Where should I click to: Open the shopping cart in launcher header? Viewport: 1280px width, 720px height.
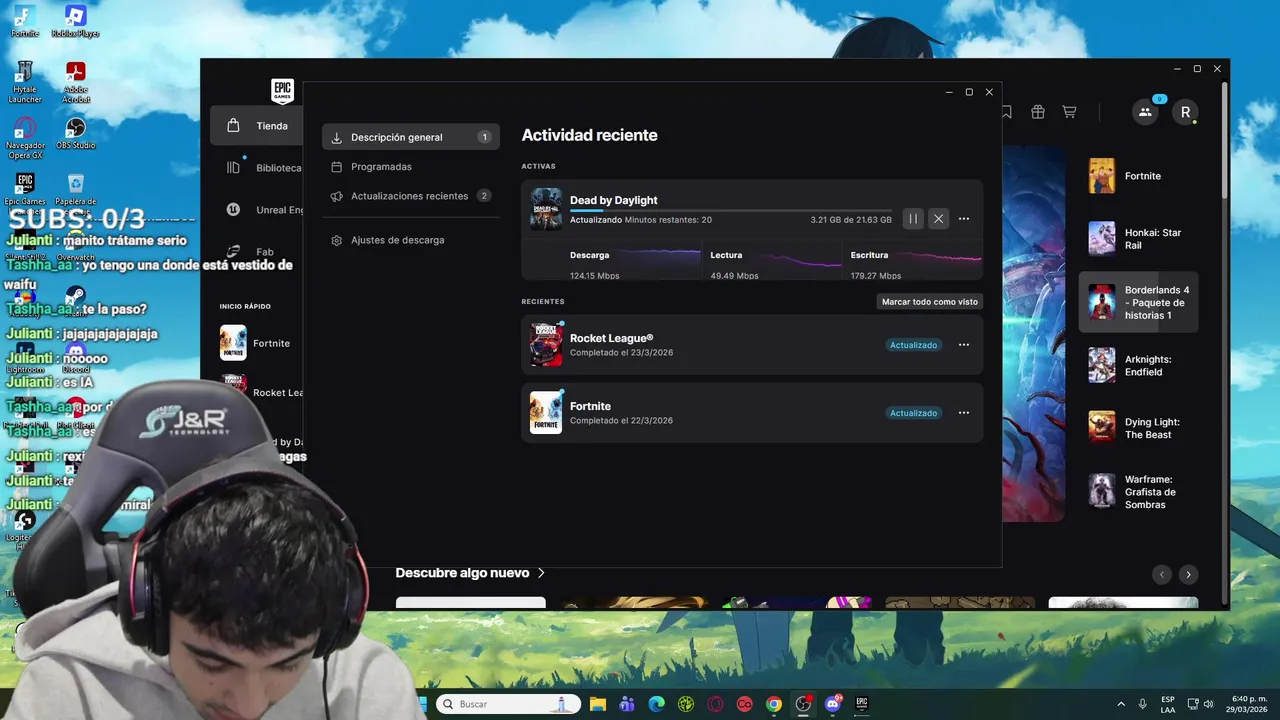coord(1069,112)
